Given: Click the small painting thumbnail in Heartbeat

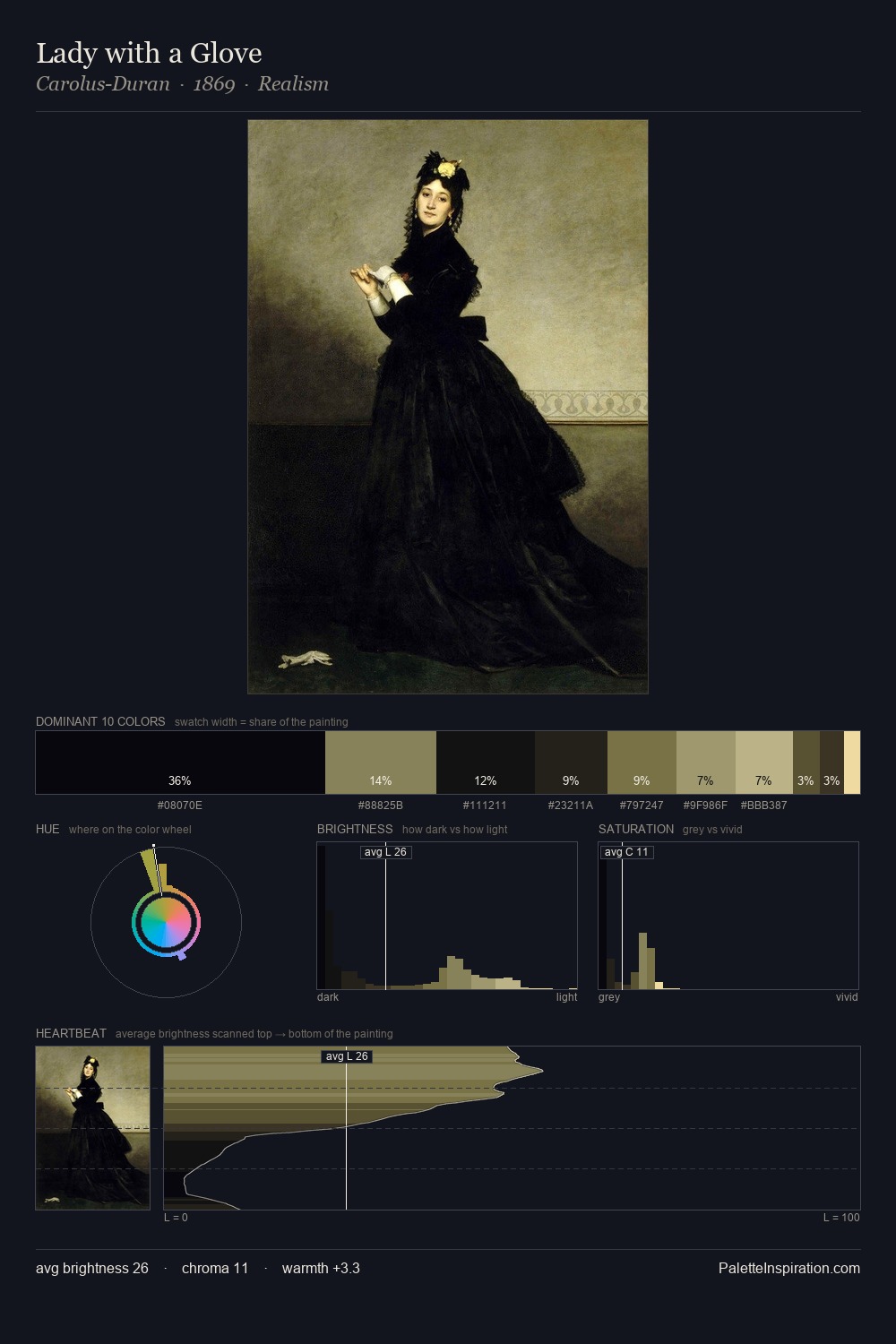Looking at the screenshot, I should pos(93,1128).
